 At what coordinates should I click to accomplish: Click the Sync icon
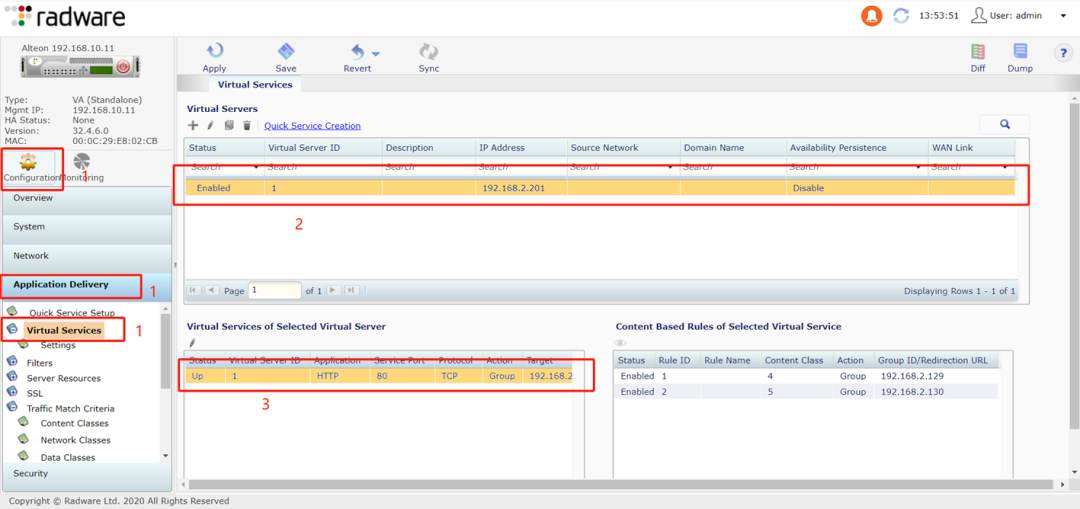tap(429, 52)
